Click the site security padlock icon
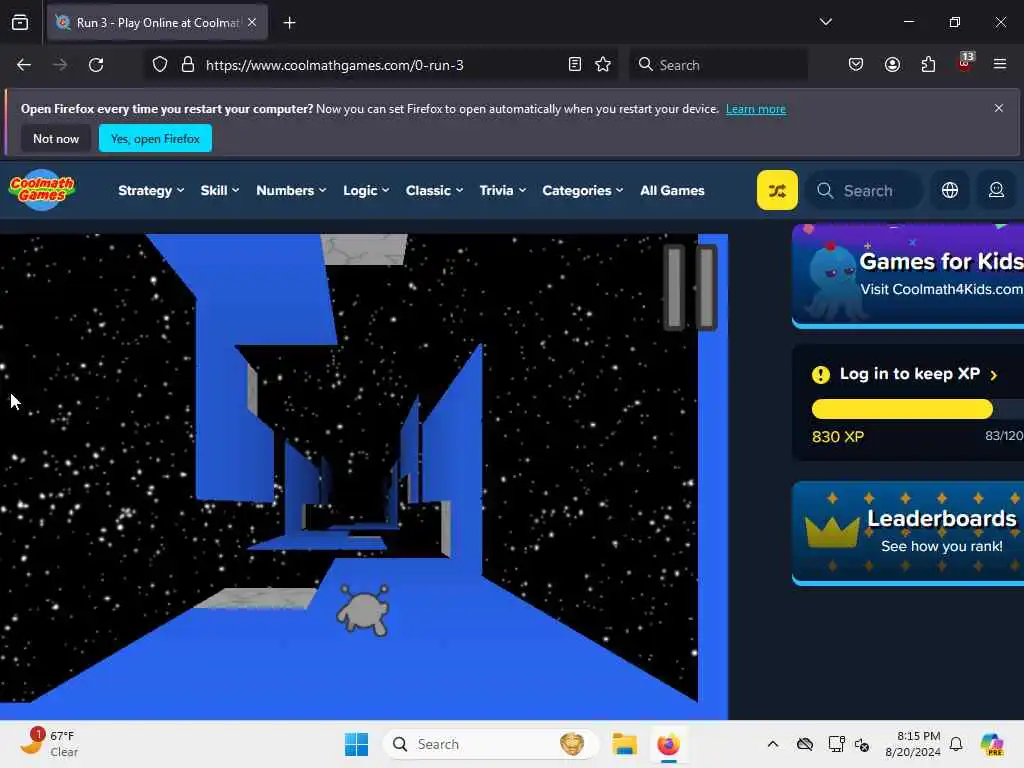 tap(188, 65)
